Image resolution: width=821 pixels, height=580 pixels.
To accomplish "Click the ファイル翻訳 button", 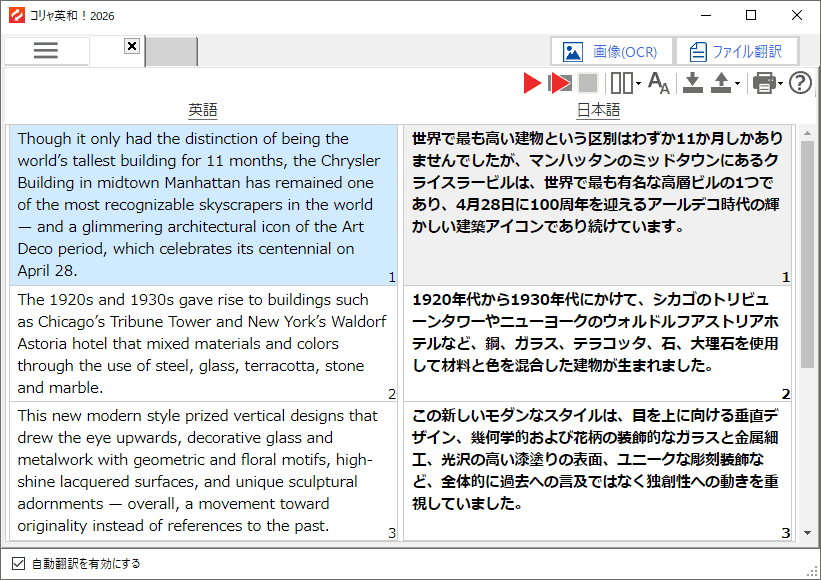I will click(737, 51).
